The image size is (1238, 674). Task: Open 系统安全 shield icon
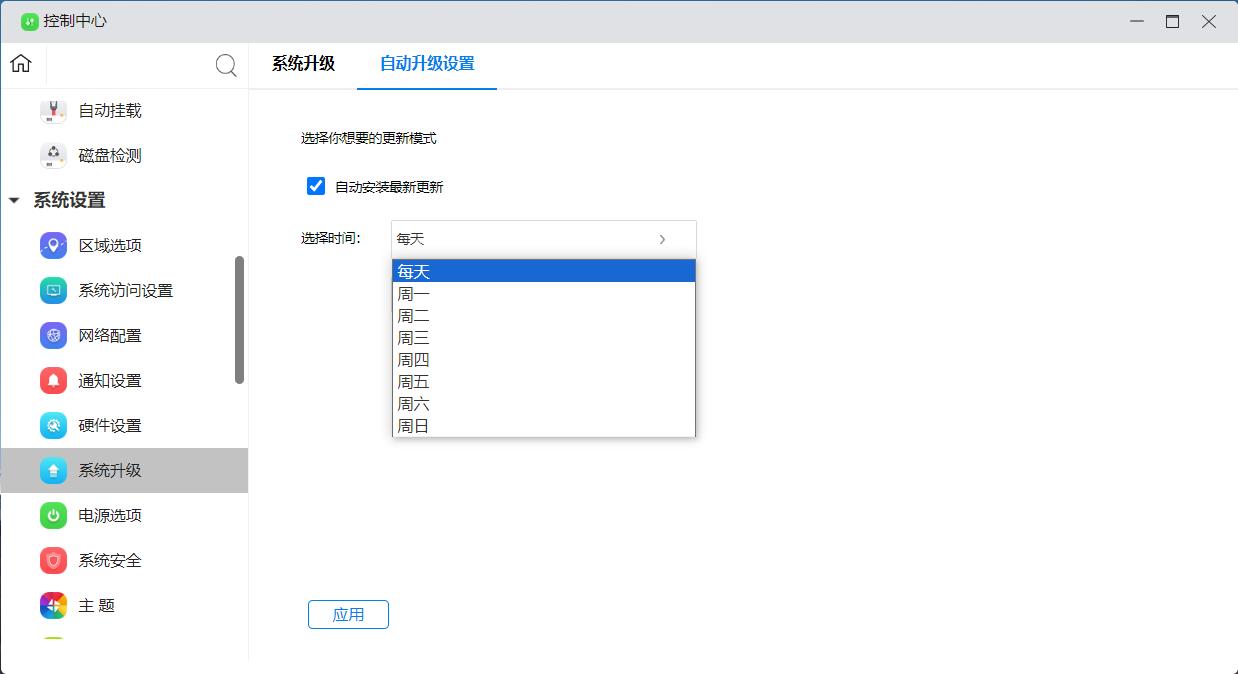53,561
